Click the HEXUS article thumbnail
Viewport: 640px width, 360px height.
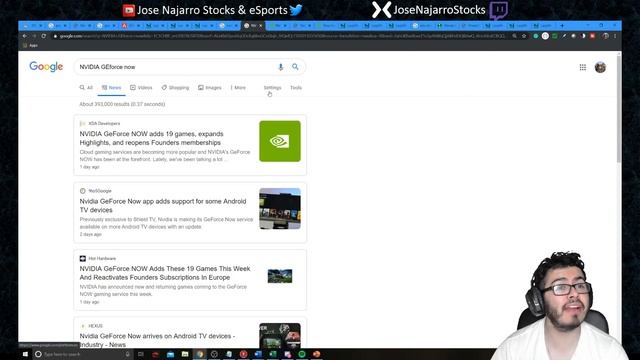tap(280, 336)
